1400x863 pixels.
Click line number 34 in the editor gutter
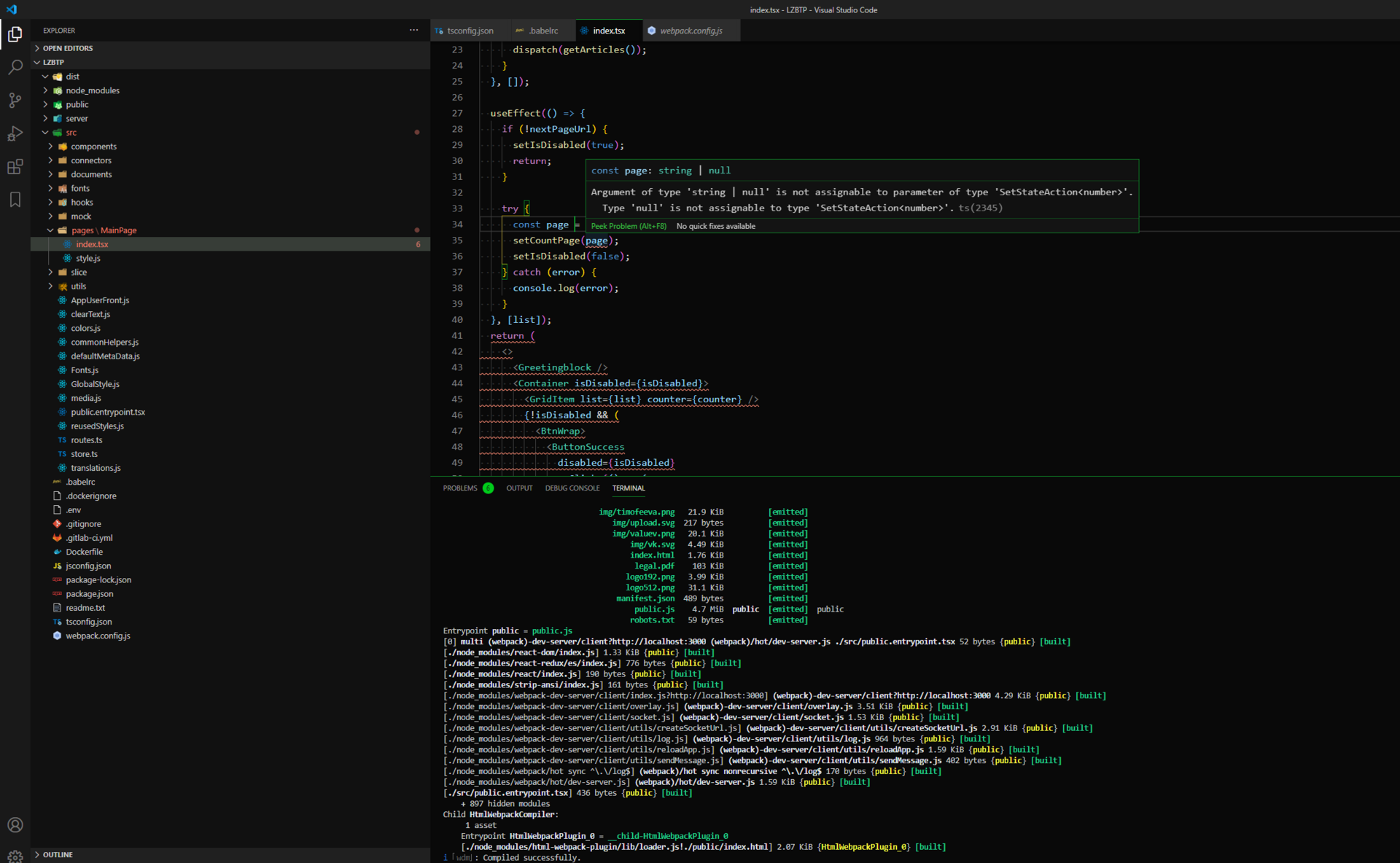457,224
